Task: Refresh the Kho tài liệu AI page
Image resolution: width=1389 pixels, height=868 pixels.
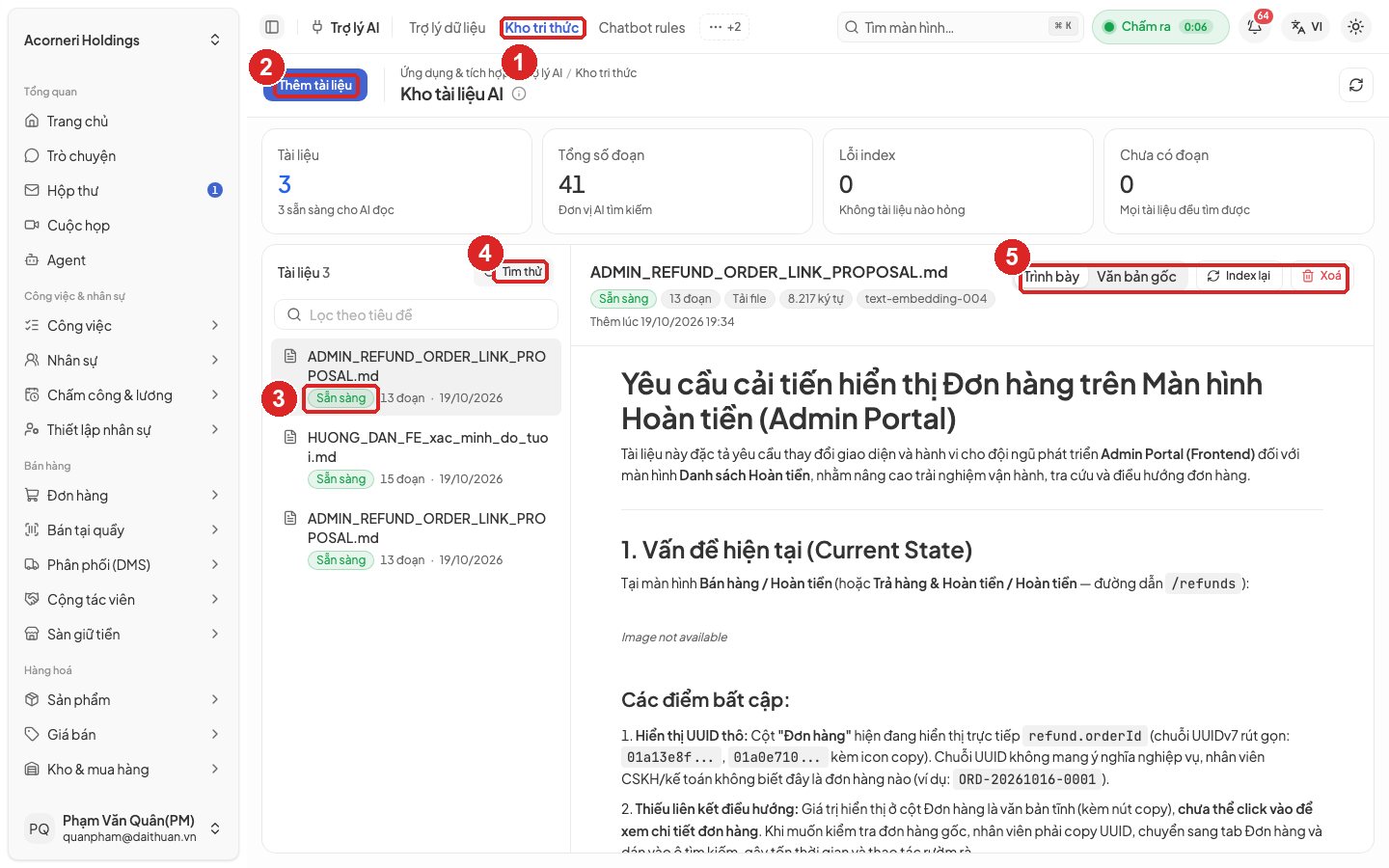Action: [x=1356, y=85]
